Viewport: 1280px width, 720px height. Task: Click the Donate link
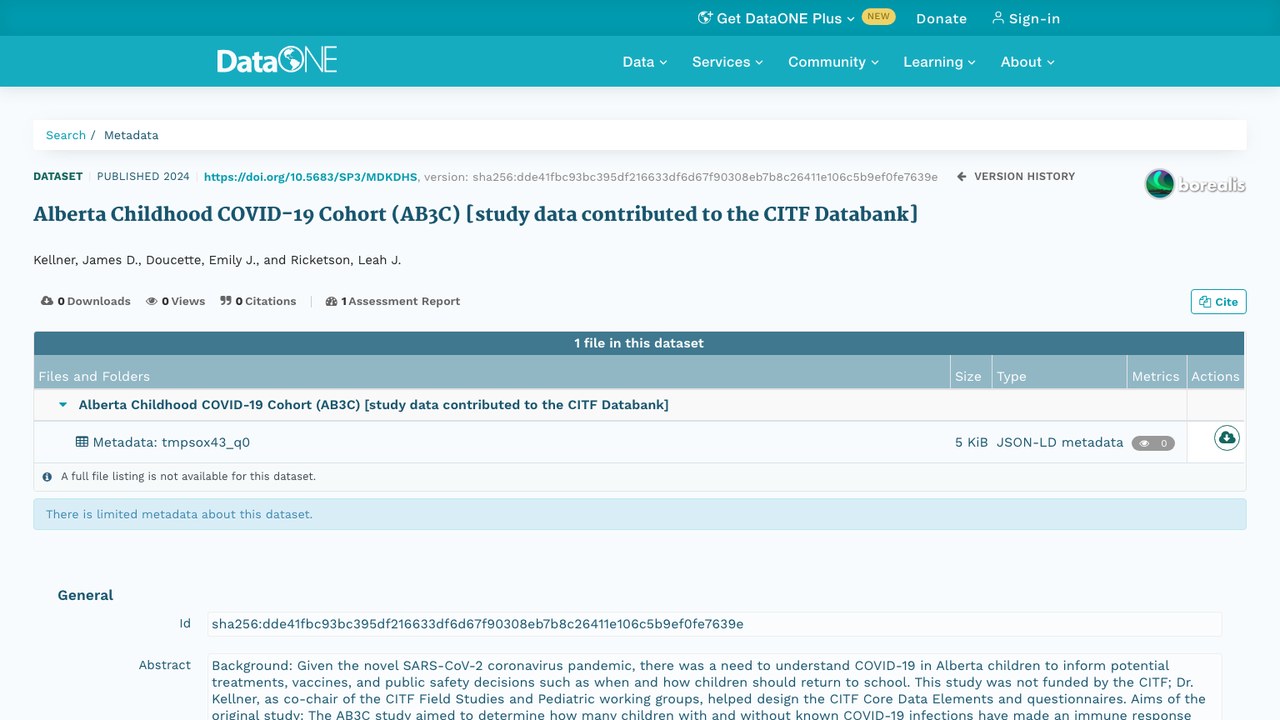pos(941,18)
